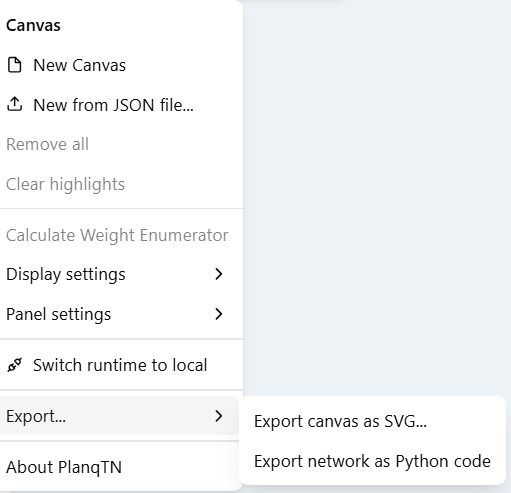The height and width of the screenshot is (493, 511).
Task: Choose "Export canvas as SVG..."
Action: click(340, 421)
